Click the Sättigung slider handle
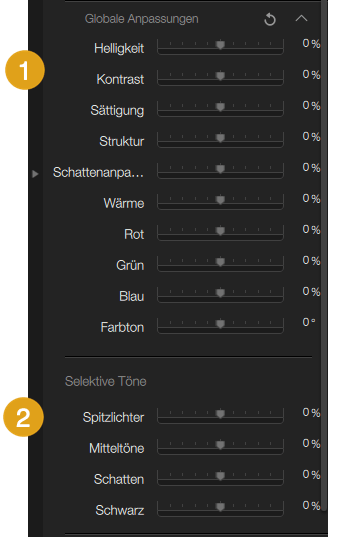 221,107
